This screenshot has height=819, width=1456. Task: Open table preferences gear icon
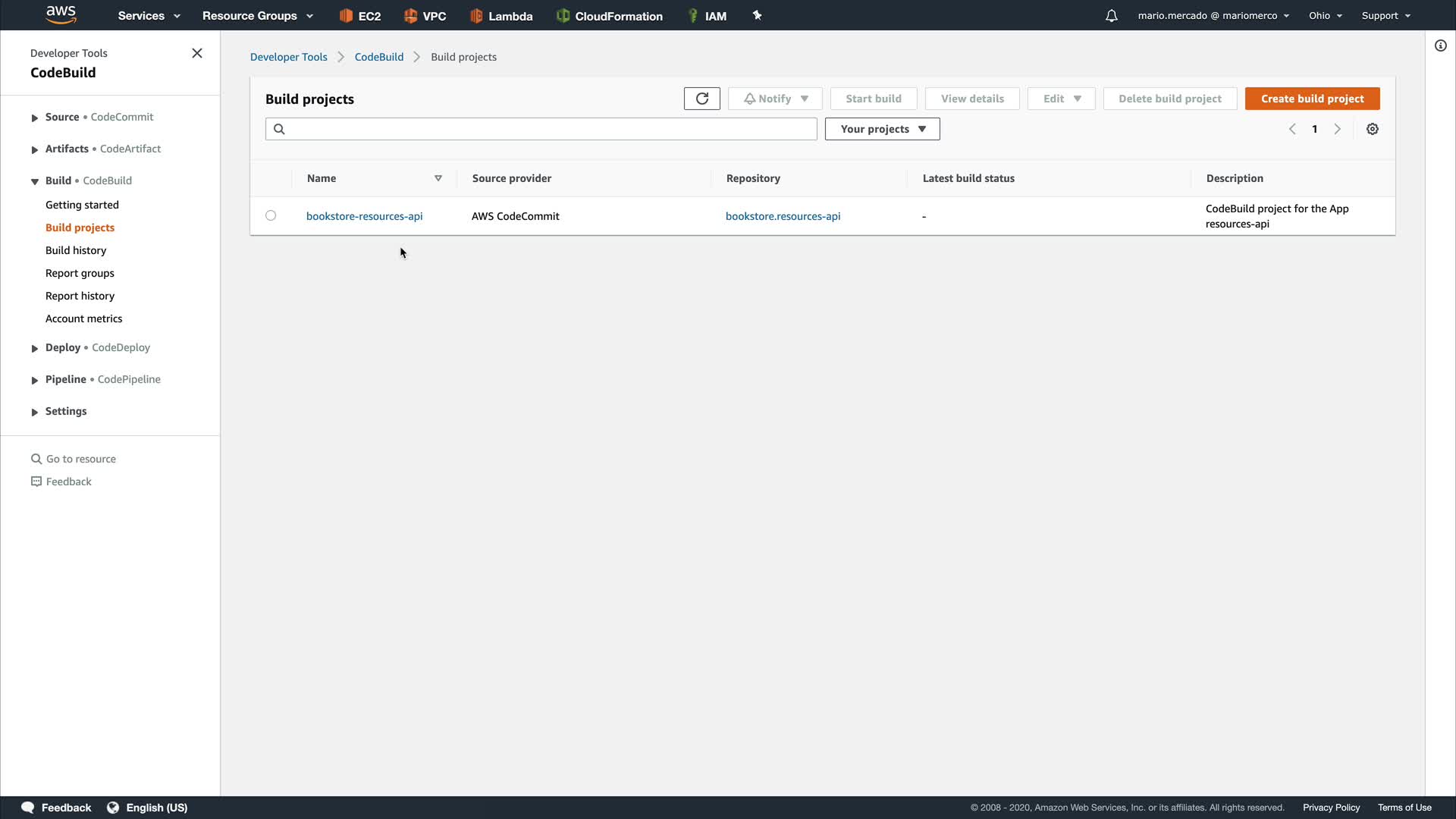[1372, 129]
